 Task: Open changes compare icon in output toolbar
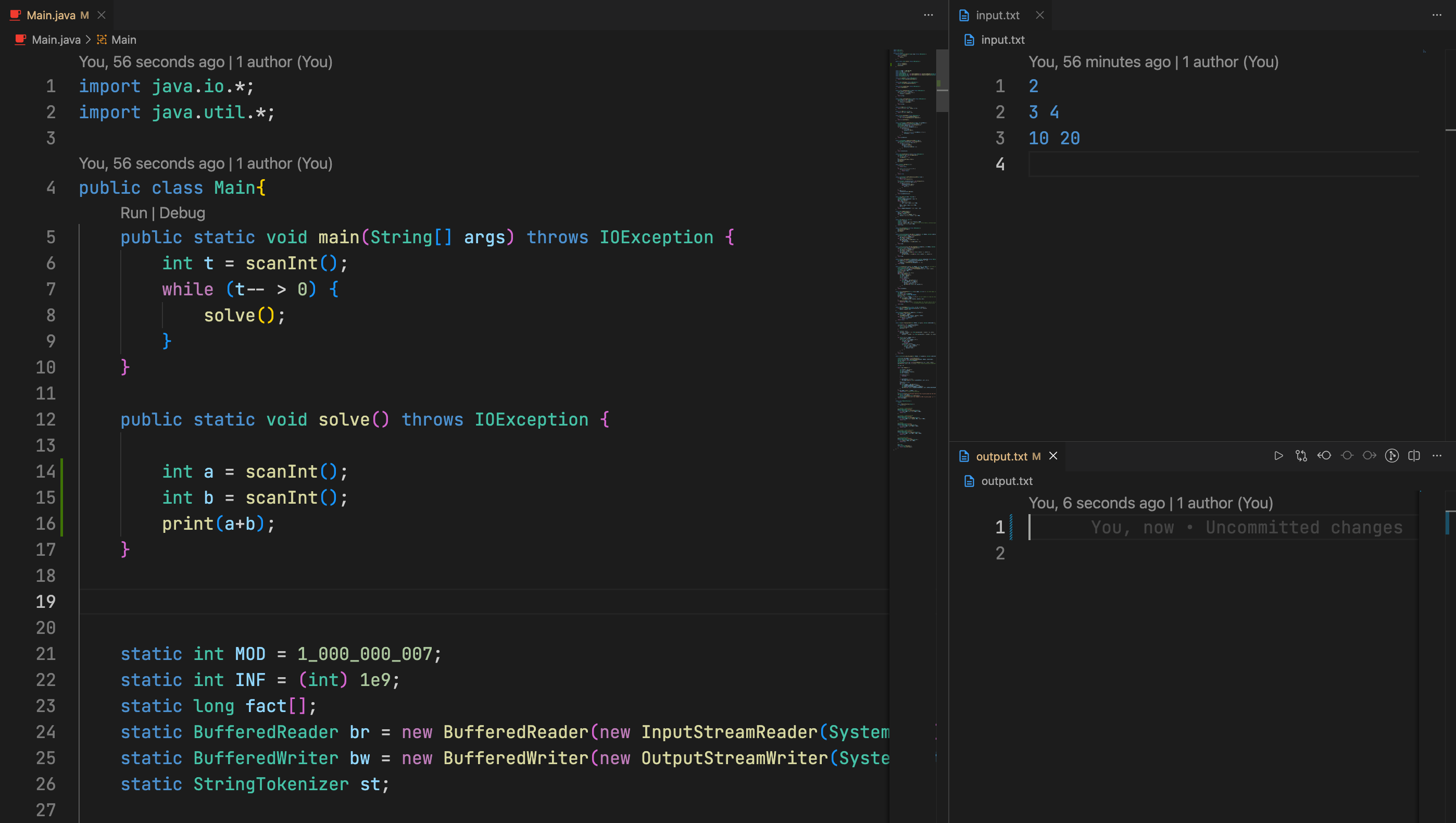(x=1301, y=456)
